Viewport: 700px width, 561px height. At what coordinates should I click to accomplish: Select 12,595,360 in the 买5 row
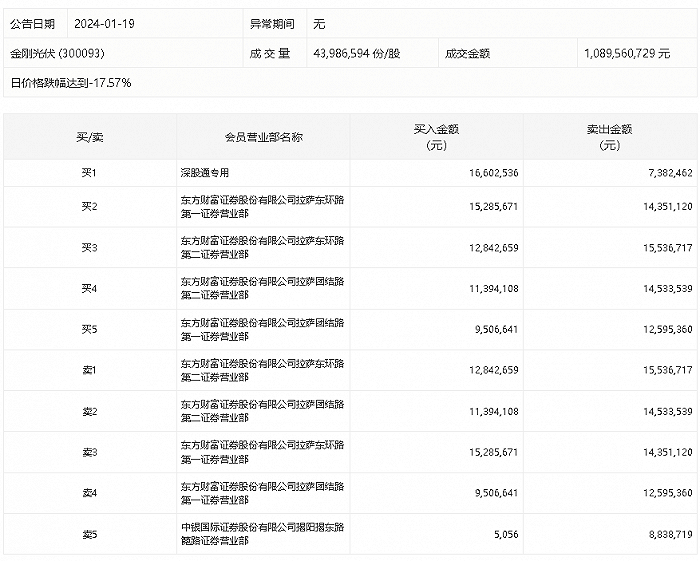click(x=668, y=329)
